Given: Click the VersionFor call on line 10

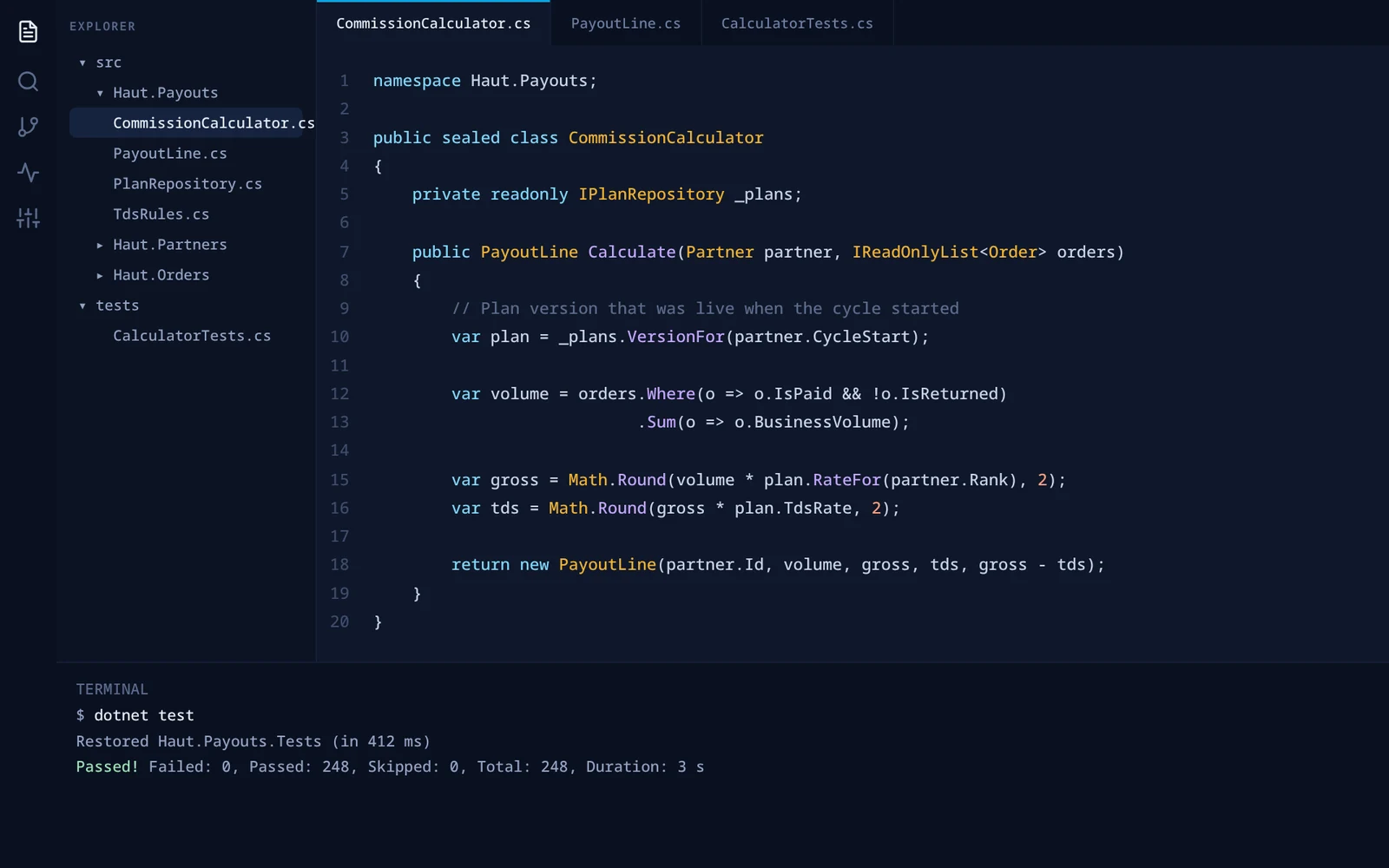Looking at the screenshot, I should (x=675, y=337).
